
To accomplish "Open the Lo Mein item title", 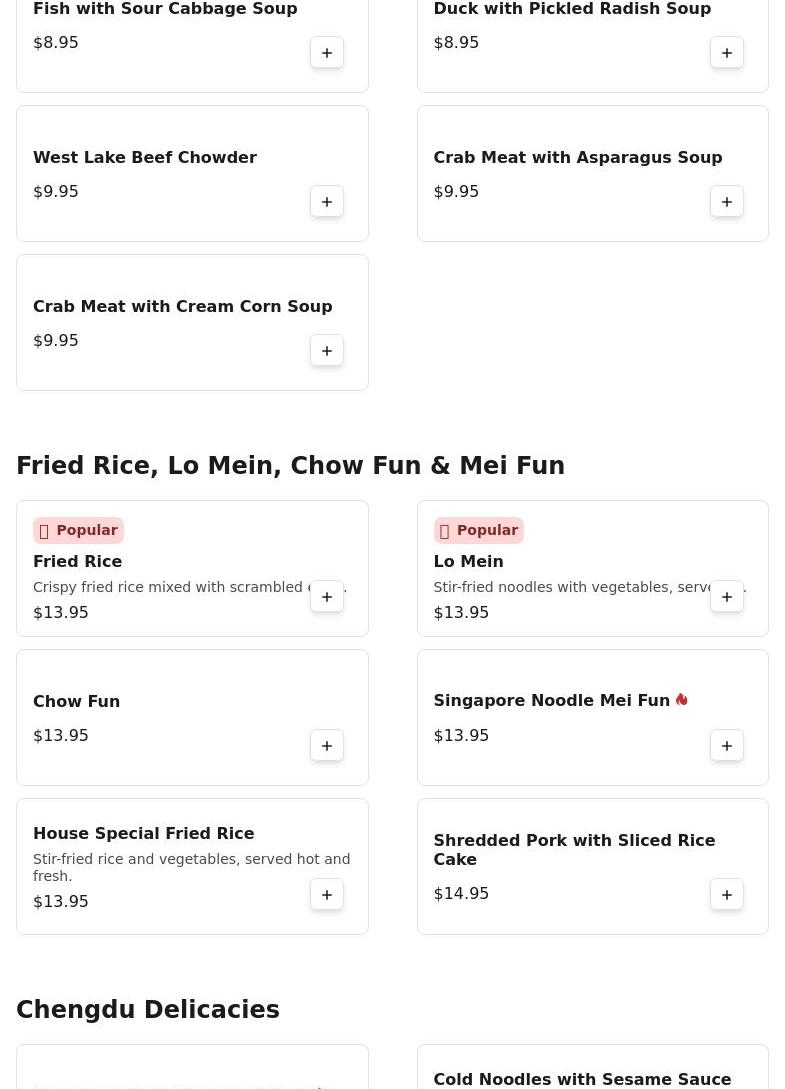I will coord(468,562).
